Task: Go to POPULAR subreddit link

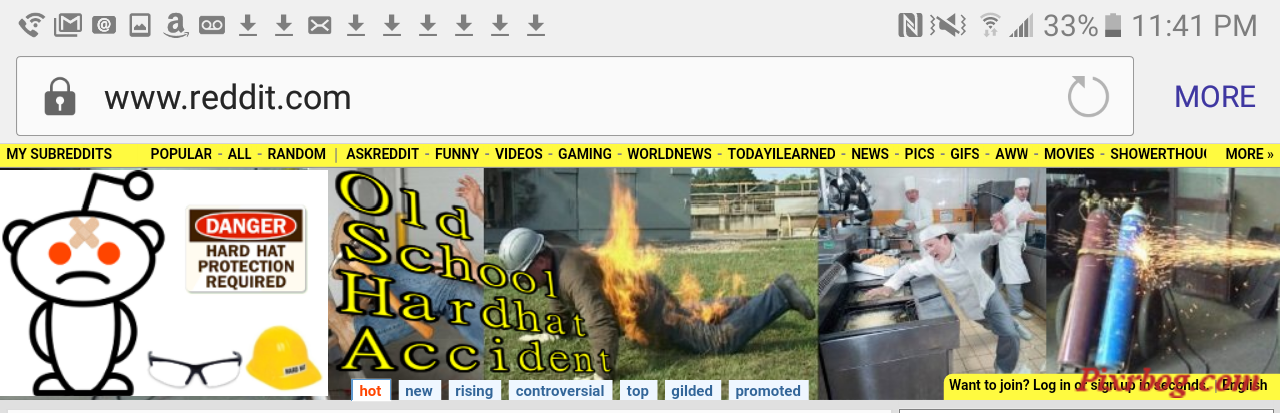Action: 181,154
